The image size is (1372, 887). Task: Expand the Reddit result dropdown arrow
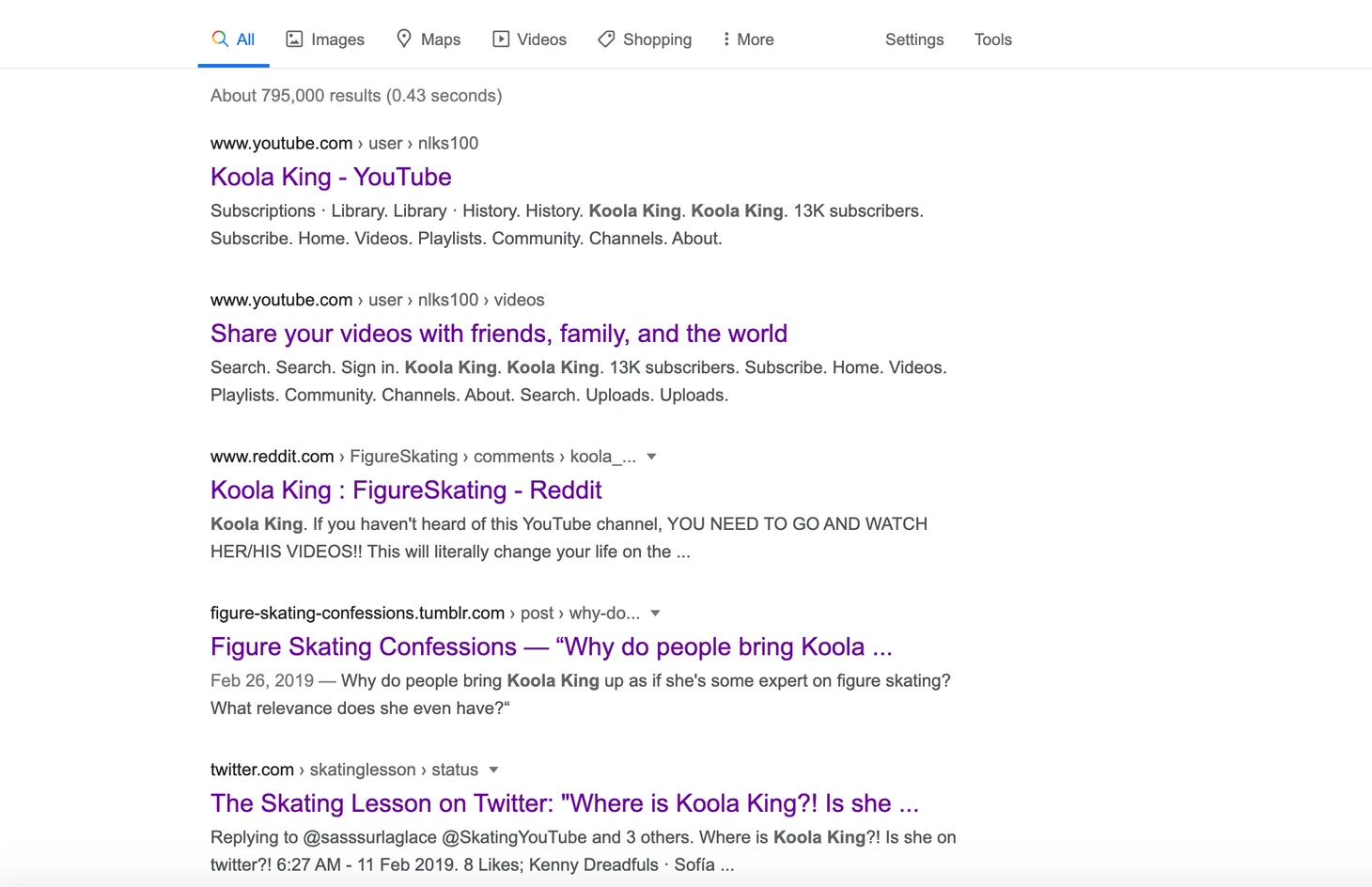click(651, 457)
